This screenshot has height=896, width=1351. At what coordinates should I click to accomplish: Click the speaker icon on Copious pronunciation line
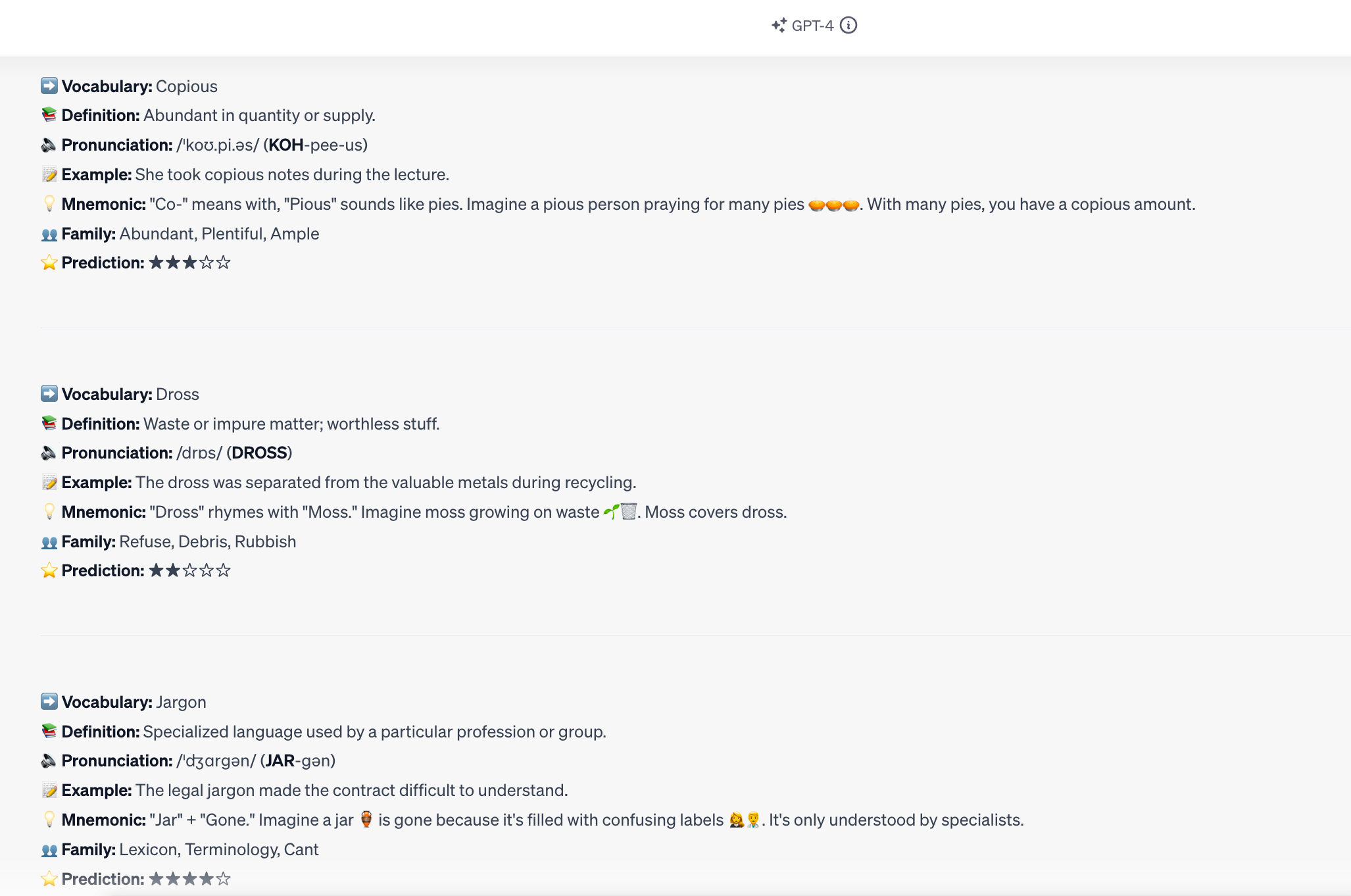tap(49, 145)
